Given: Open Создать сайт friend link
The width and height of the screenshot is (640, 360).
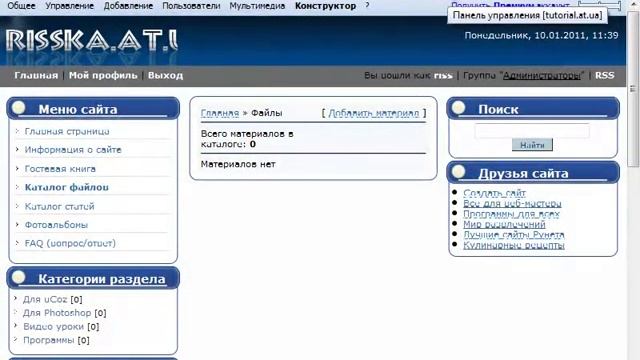Looking at the screenshot, I should (494, 193).
